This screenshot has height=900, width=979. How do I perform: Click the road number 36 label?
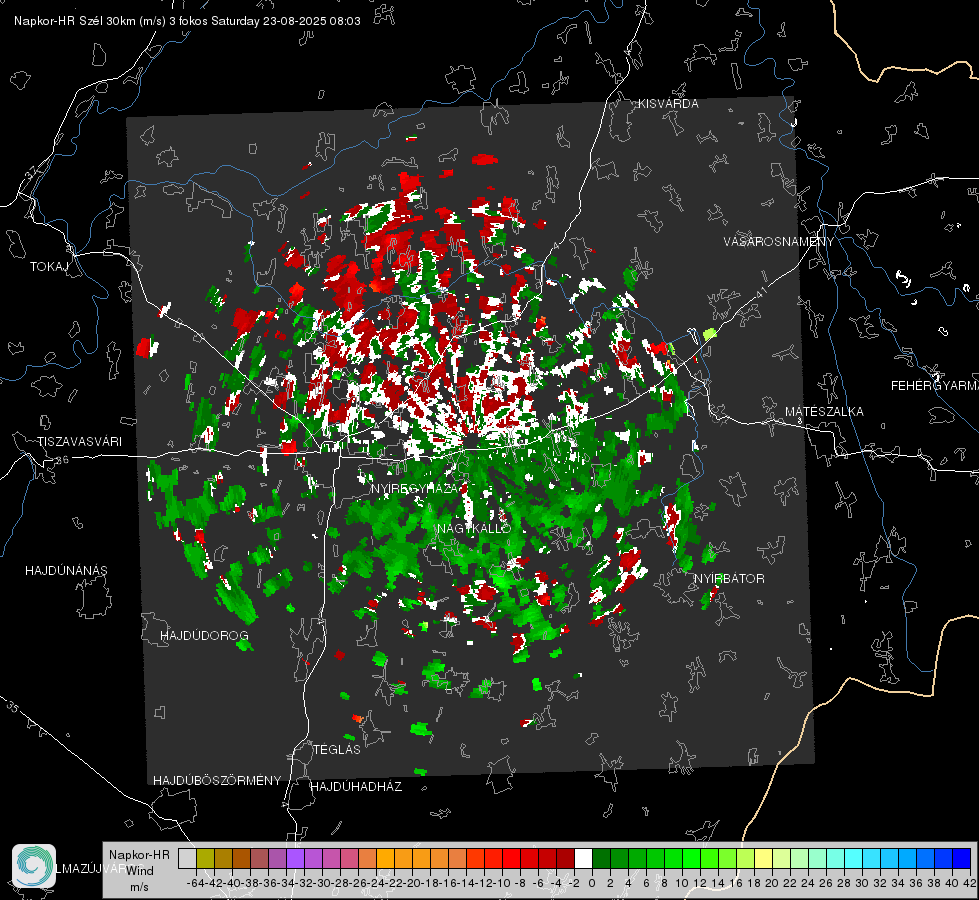click(62, 460)
